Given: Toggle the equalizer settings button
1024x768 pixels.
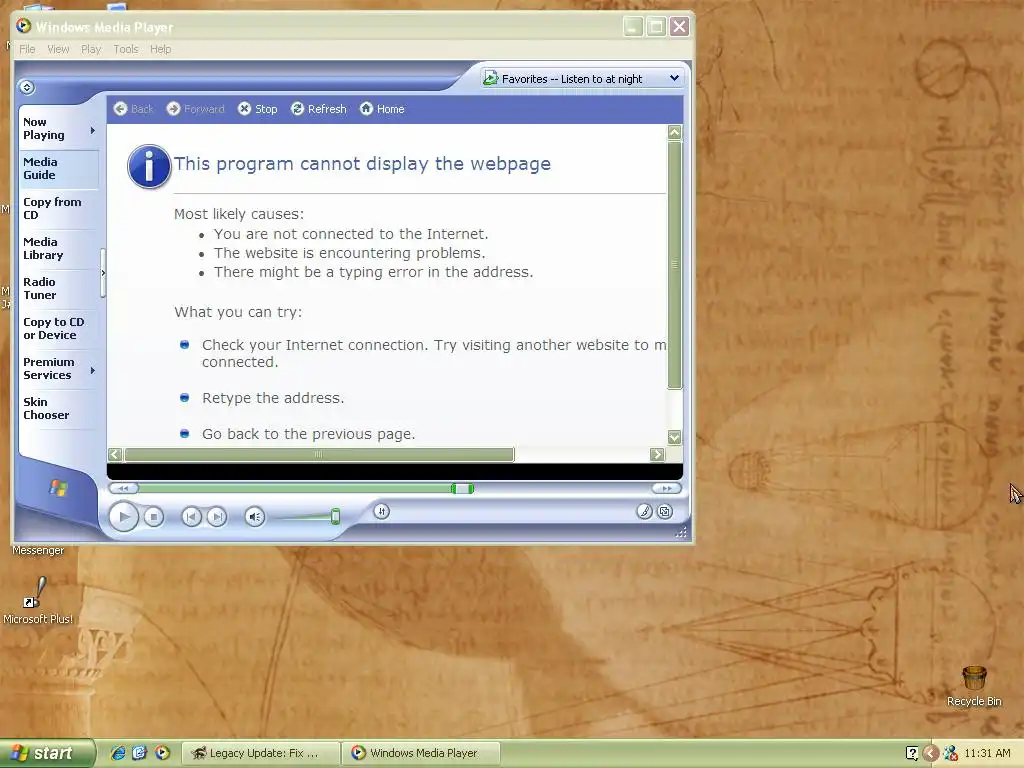Looking at the screenshot, I should [382, 511].
